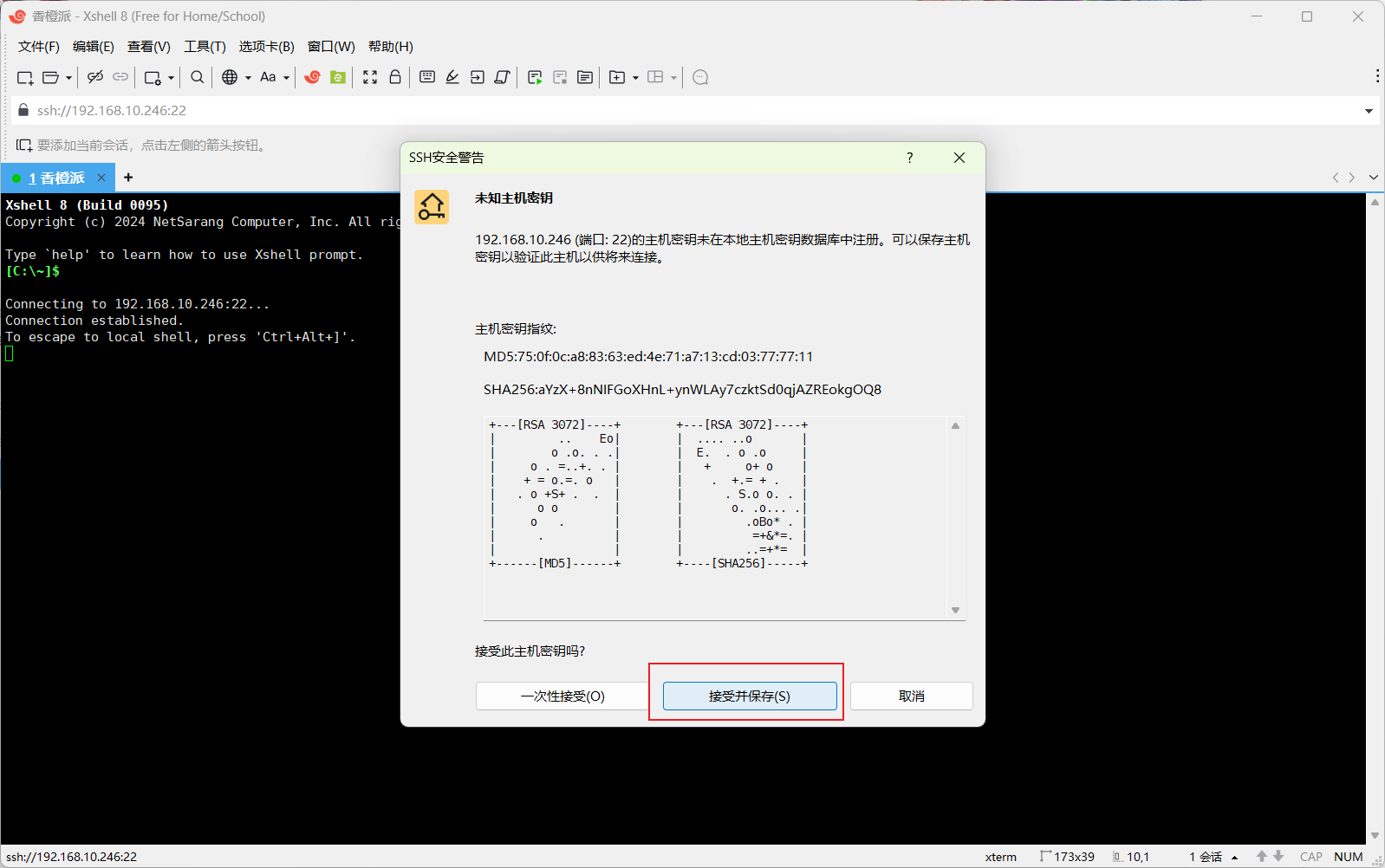This screenshot has height=868, width=1385.
Task: Click the globe encoding icon
Action: pos(230,77)
